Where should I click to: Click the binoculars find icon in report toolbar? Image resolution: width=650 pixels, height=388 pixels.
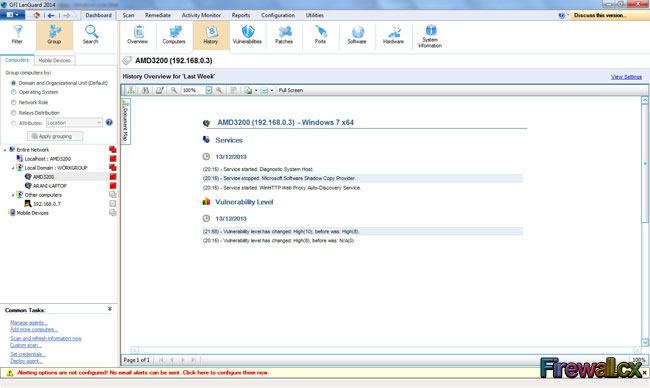point(146,90)
